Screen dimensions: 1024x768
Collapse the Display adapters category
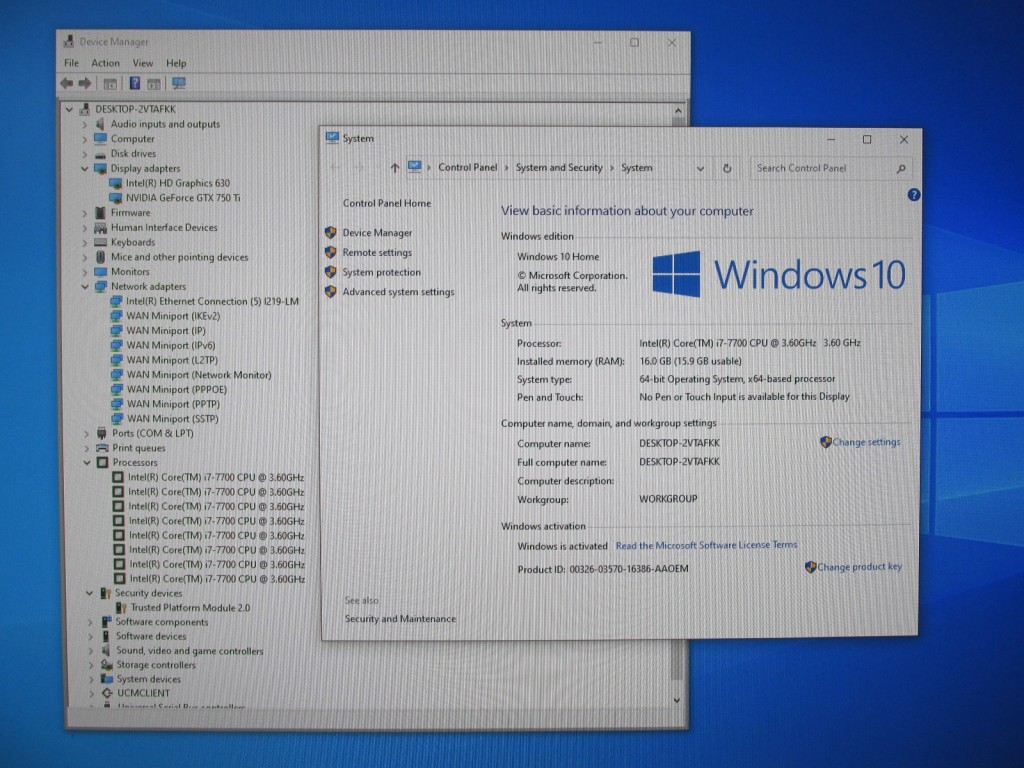click(85, 169)
